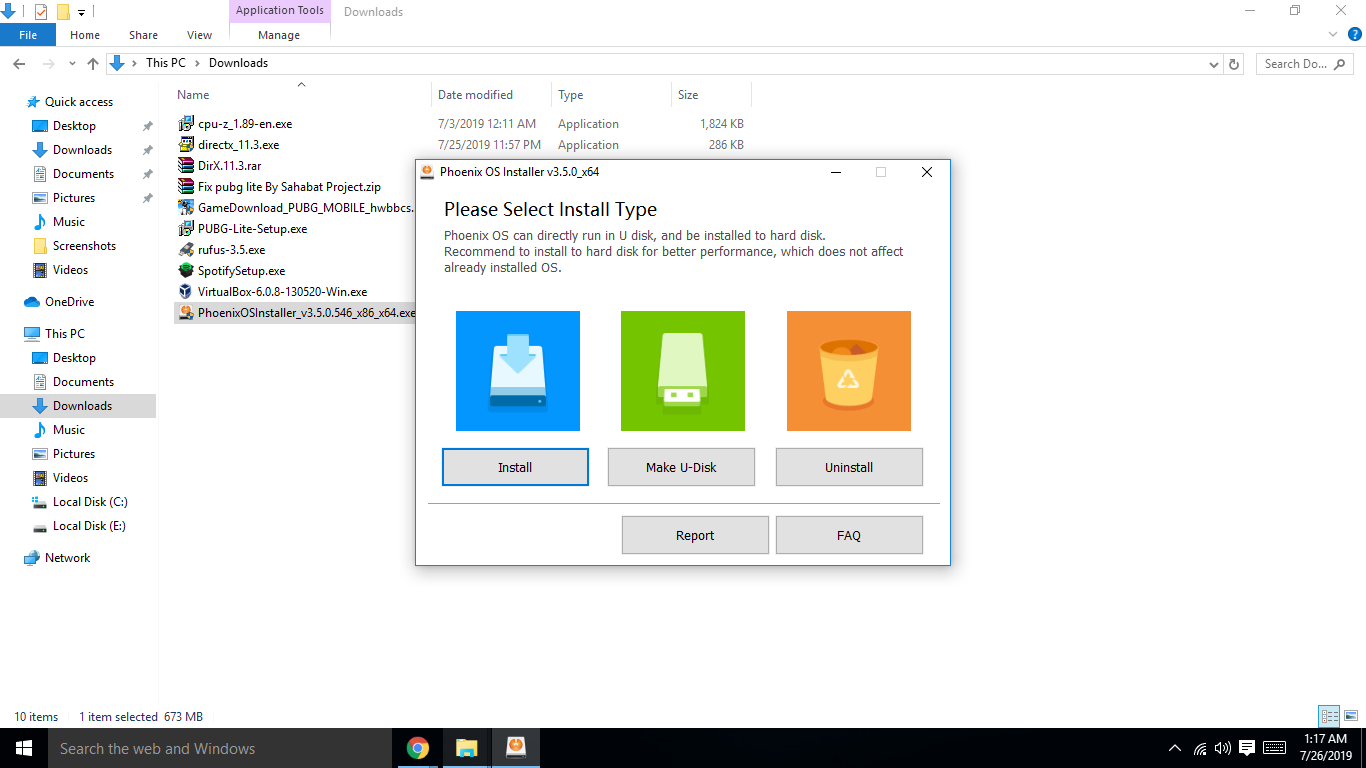1366x768 pixels.
Task: Show hidden system tray icons
Action: tap(1174, 748)
